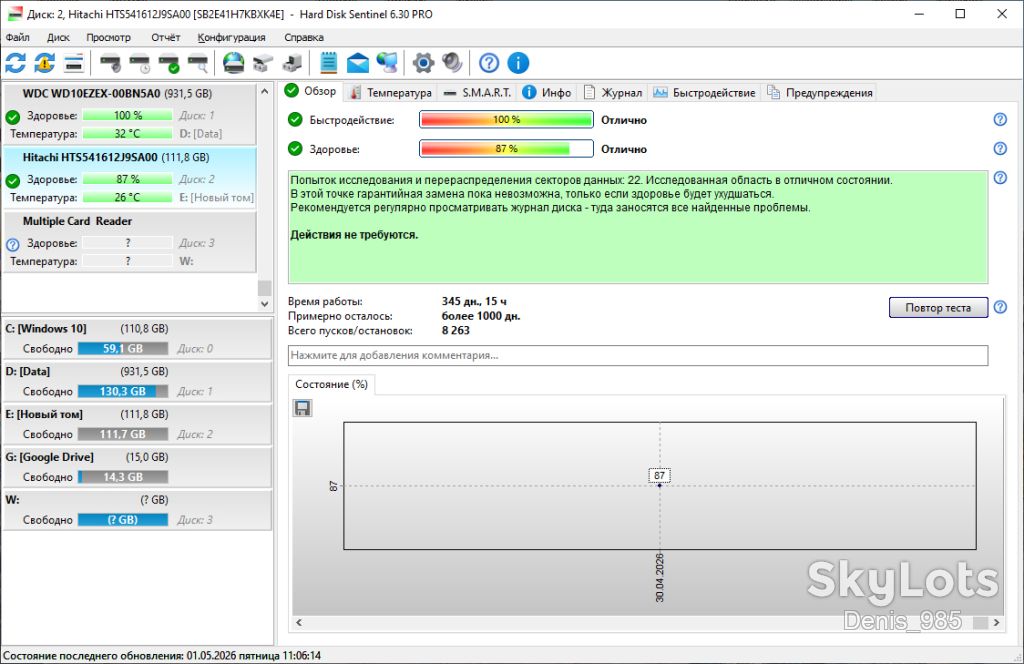Select the Состояние (%) chart tab
This screenshot has width=1024, height=664.
pos(331,385)
